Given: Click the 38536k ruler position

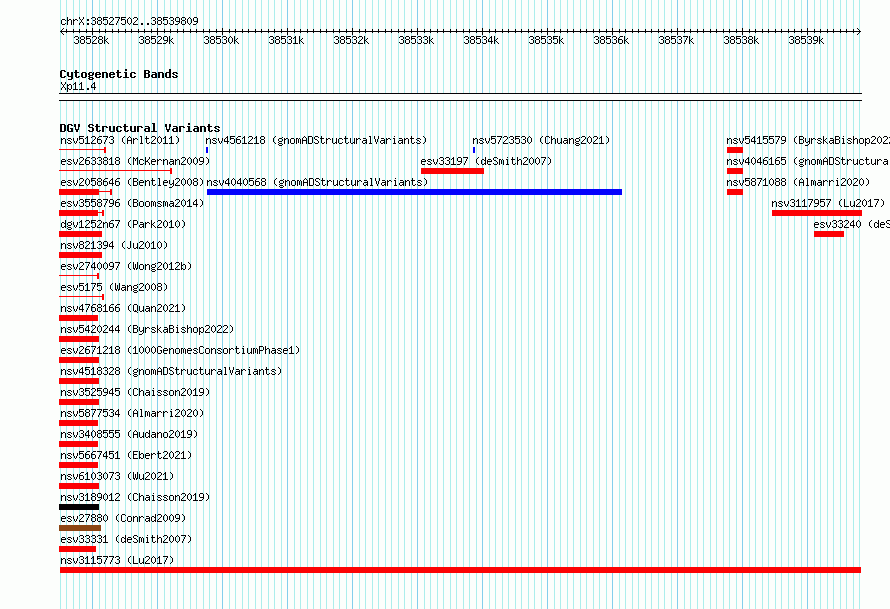Looking at the screenshot, I should point(611,40).
